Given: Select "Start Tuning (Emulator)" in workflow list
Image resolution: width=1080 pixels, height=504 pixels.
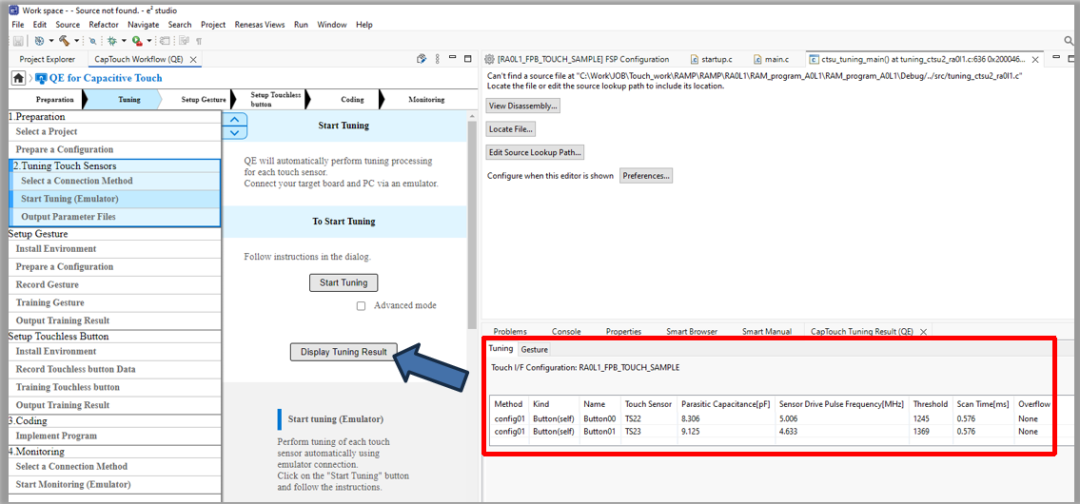Looking at the screenshot, I should [x=114, y=199].
